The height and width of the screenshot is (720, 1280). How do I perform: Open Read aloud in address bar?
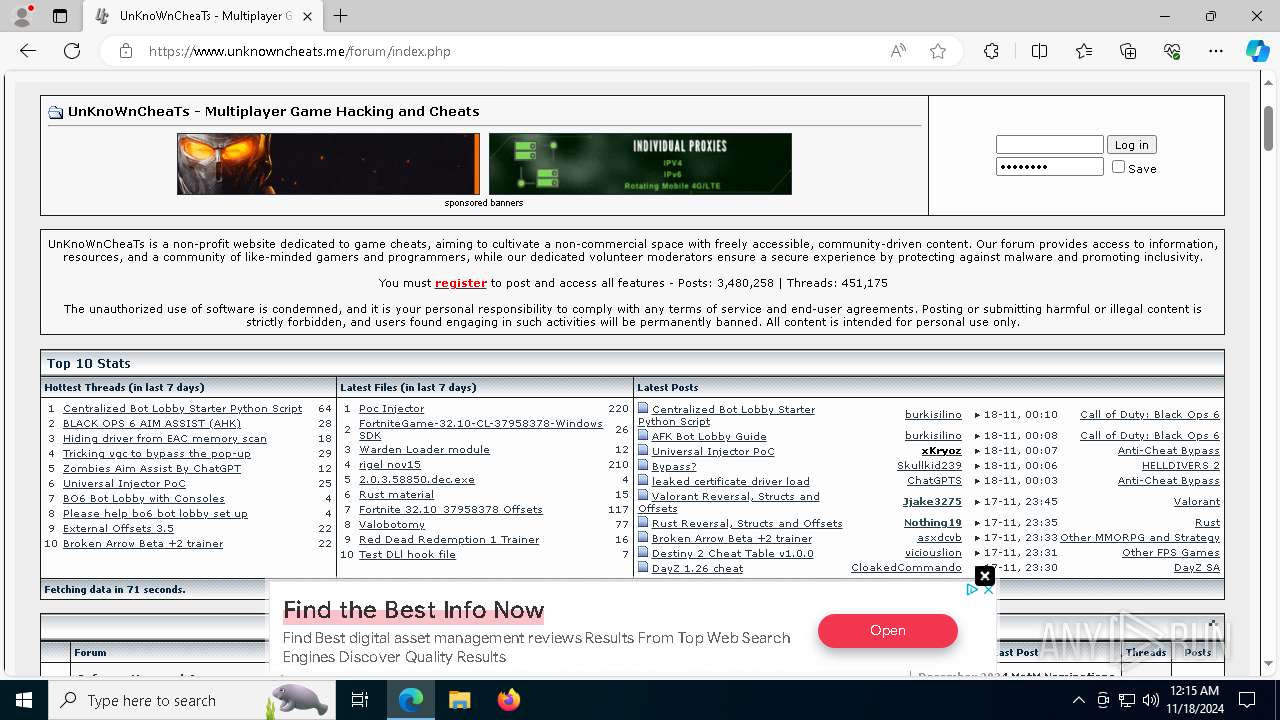[898, 51]
